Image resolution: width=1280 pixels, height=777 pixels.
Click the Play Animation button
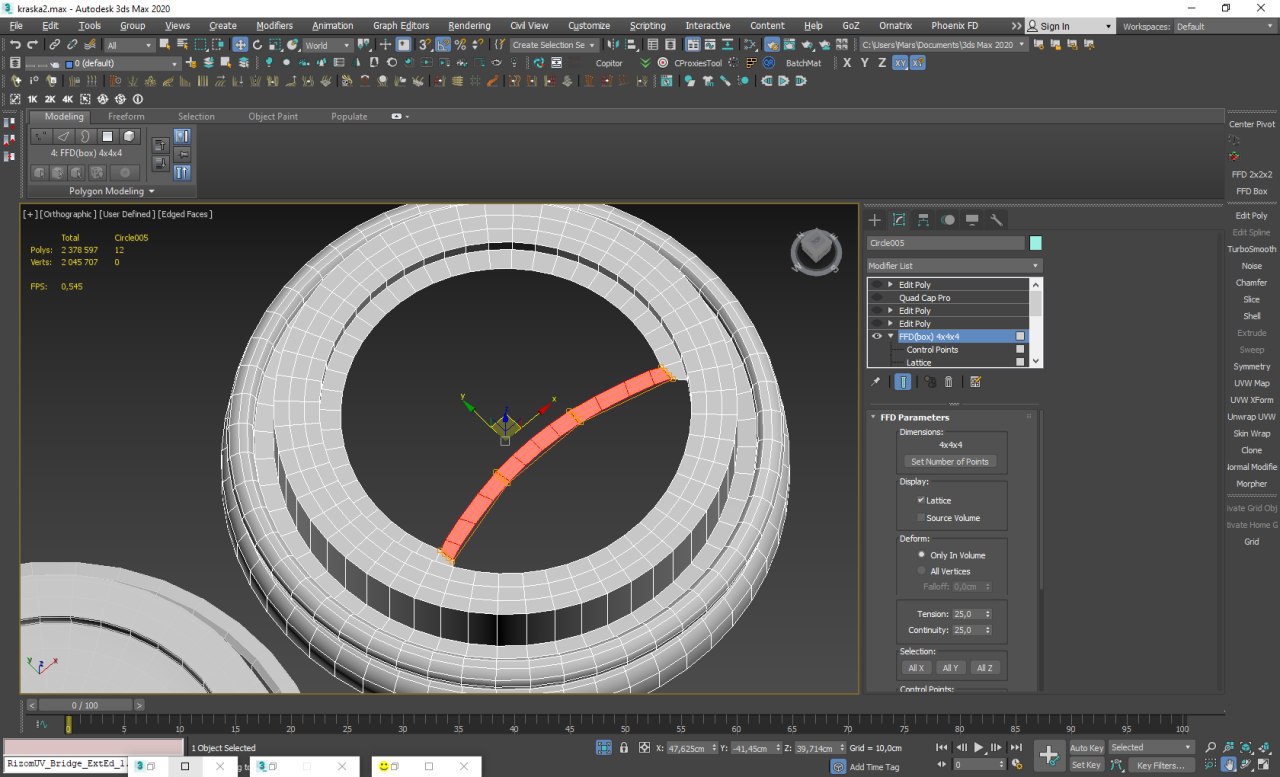click(979, 747)
